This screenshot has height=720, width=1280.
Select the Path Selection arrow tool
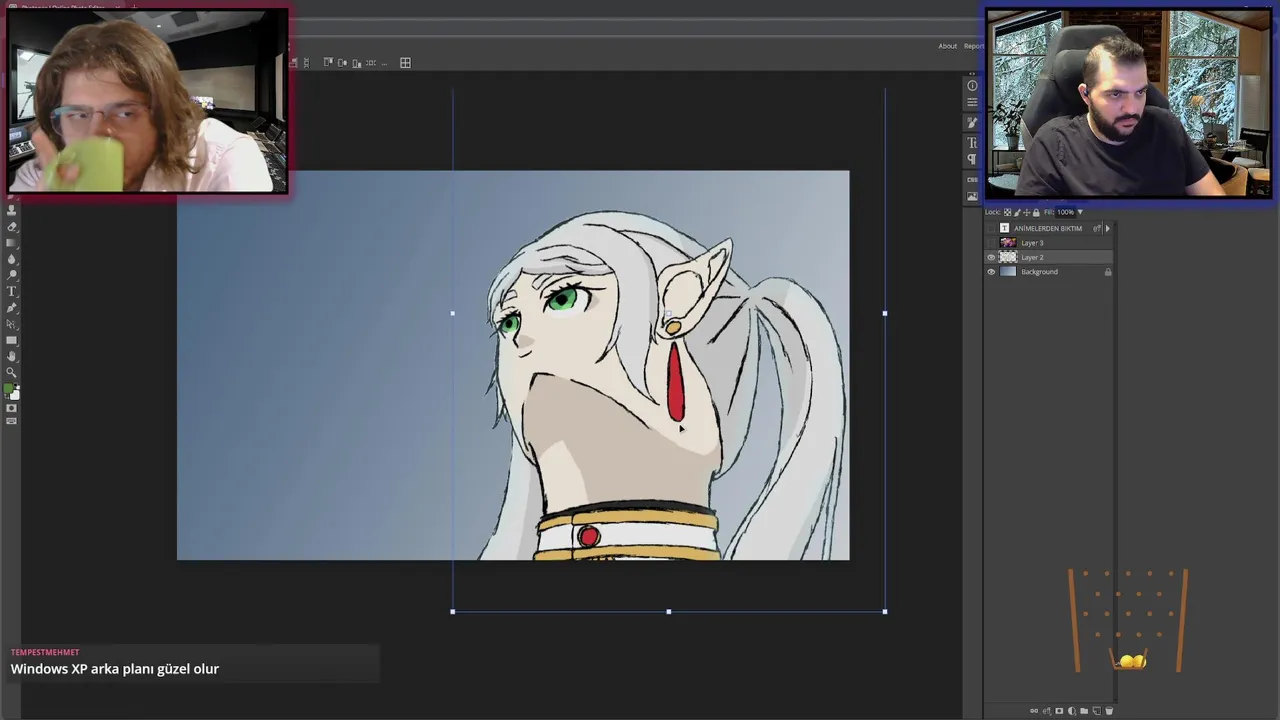click(x=12, y=324)
